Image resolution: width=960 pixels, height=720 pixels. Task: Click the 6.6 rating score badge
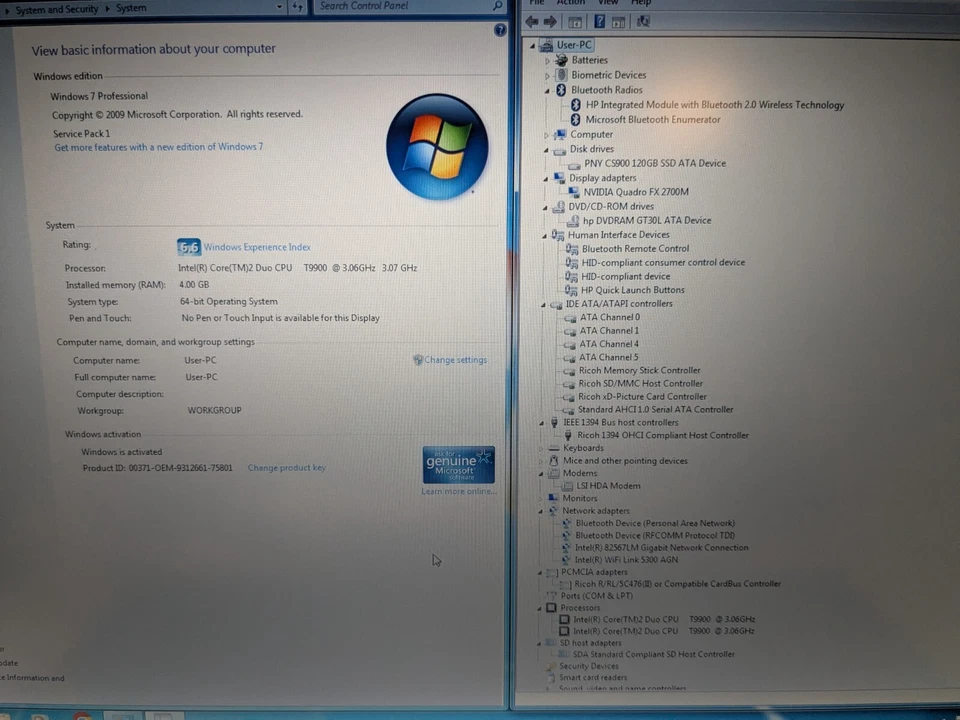pyautogui.click(x=189, y=247)
